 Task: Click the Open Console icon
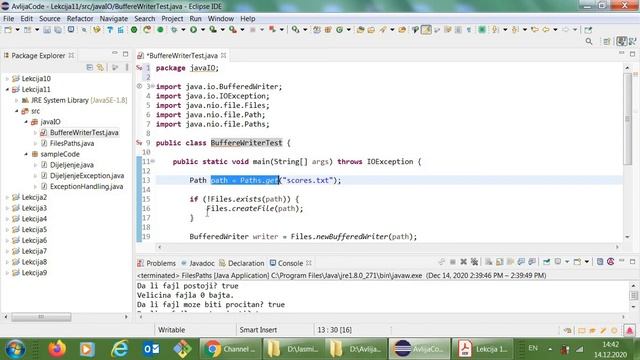pos(578,262)
